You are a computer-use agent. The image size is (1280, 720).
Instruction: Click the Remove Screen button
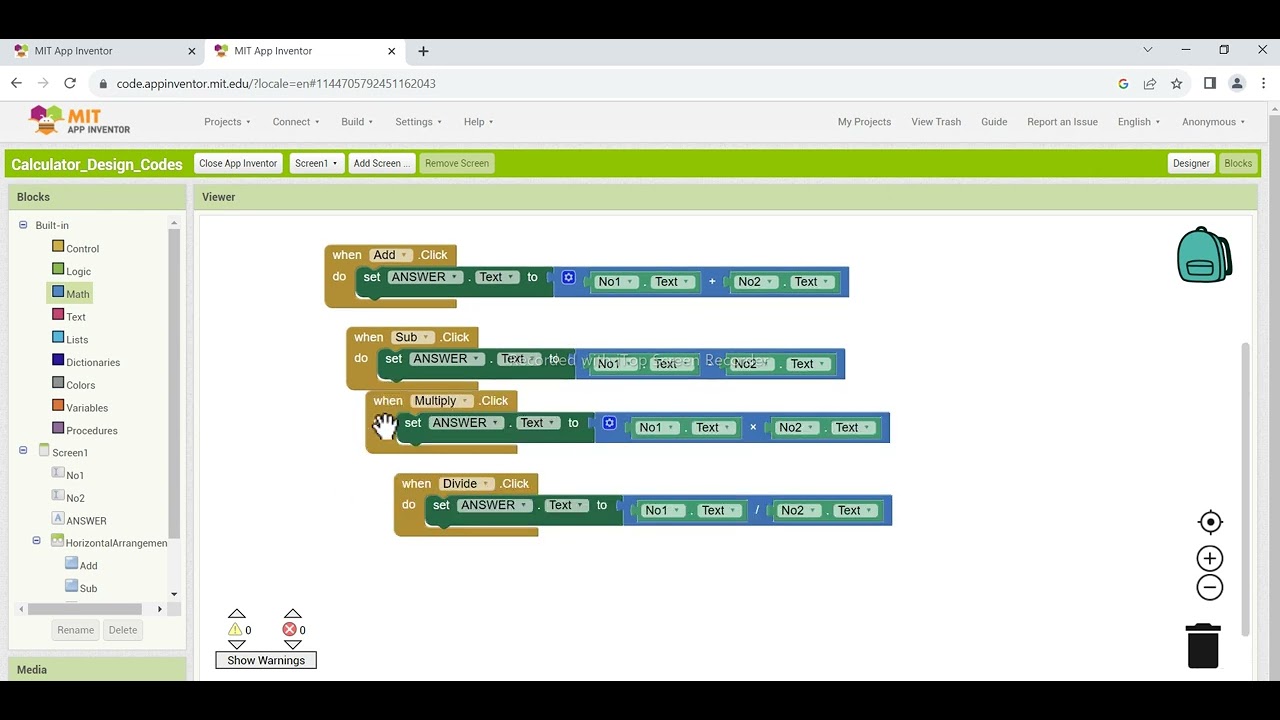pos(457,163)
